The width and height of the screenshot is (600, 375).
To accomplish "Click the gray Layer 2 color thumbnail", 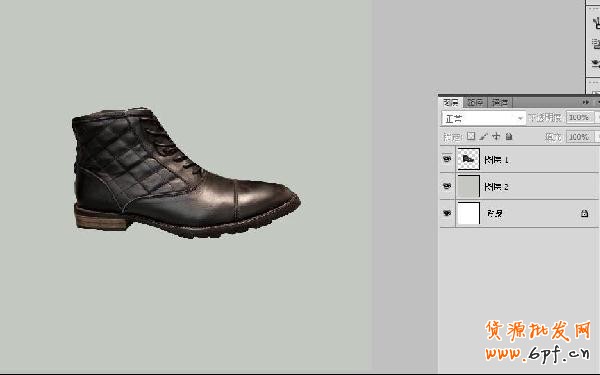I will 468,186.
